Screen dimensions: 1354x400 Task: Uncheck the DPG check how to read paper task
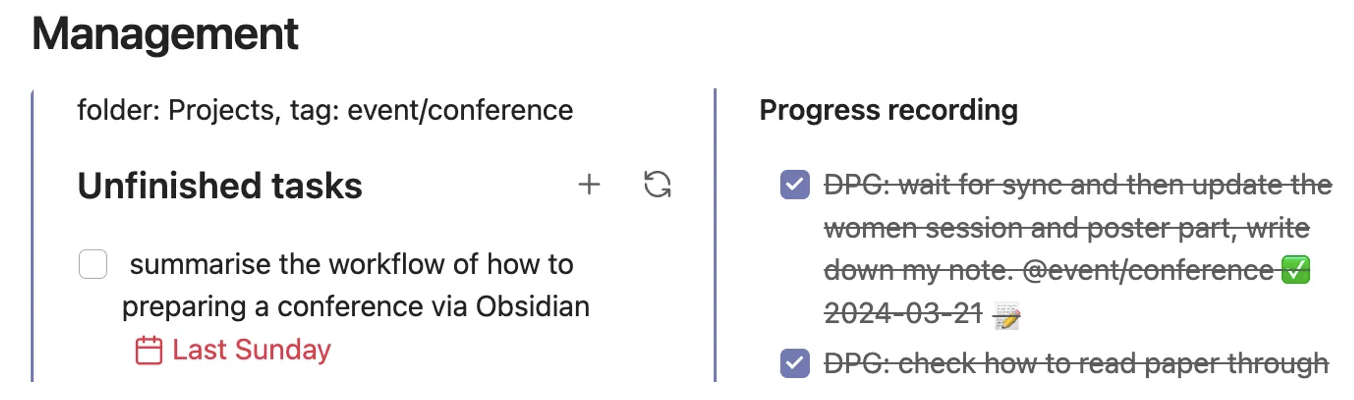pyautogui.click(x=794, y=364)
